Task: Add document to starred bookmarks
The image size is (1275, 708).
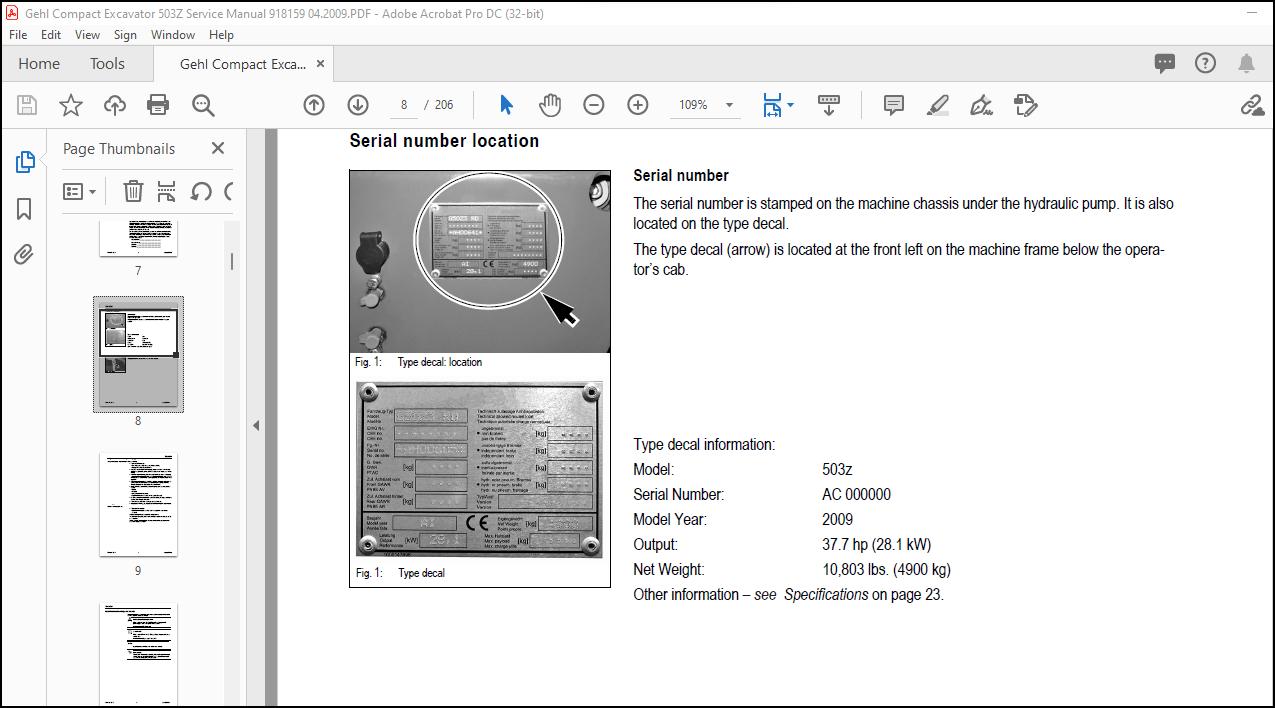Action: (x=71, y=105)
